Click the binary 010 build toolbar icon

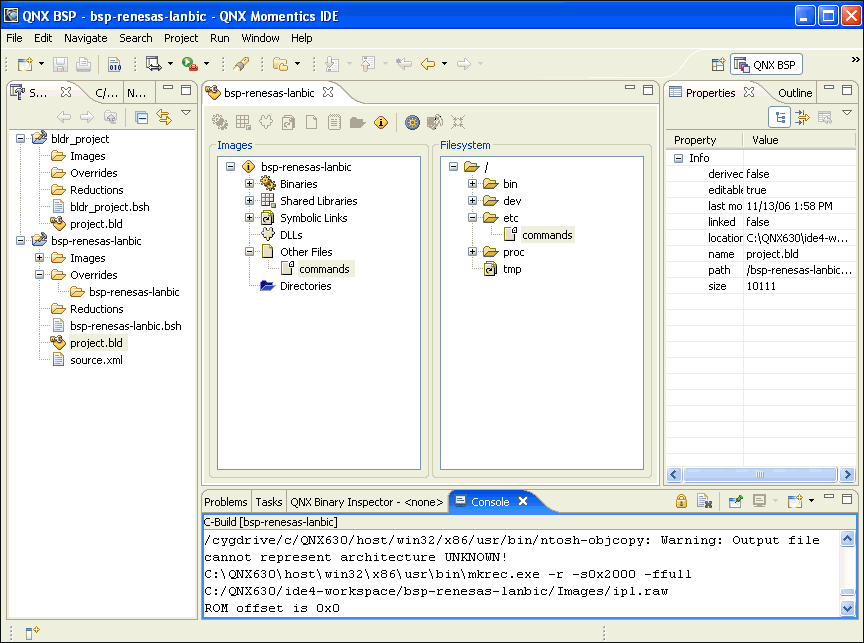[x=114, y=64]
